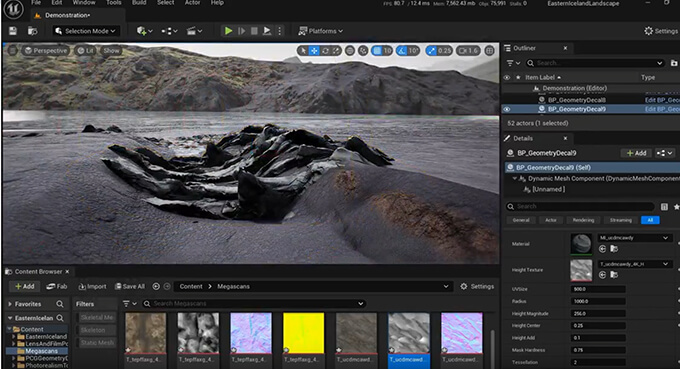Activate the Rotate gizmo tool
The height and width of the screenshot is (369, 680).
[325, 51]
